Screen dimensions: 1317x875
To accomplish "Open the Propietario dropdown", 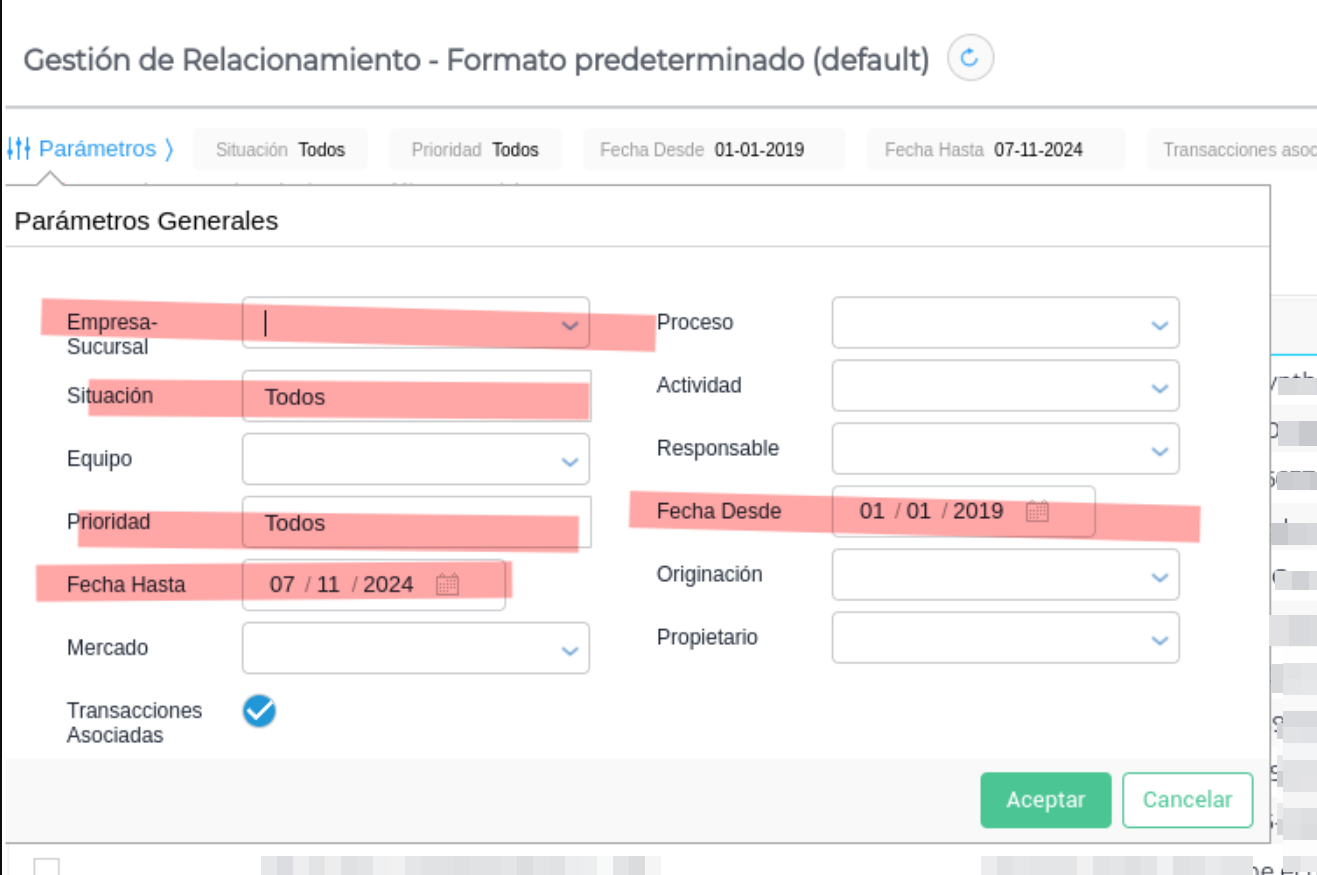I will pos(1159,639).
